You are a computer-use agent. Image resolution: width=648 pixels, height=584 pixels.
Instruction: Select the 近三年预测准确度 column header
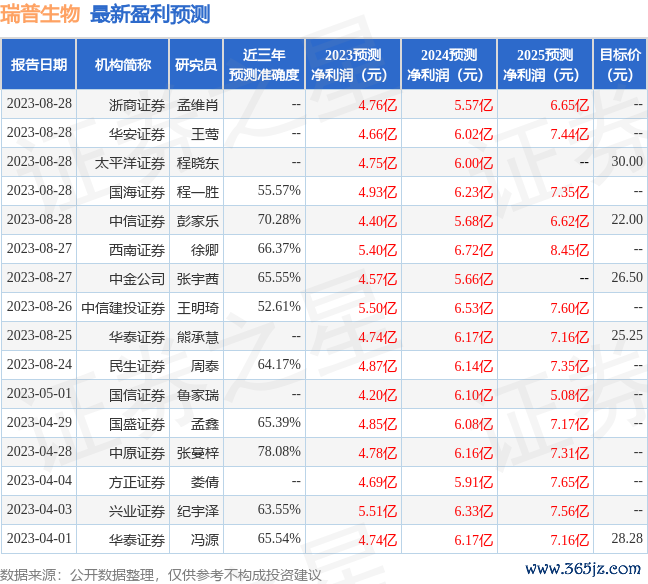(264, 64)
